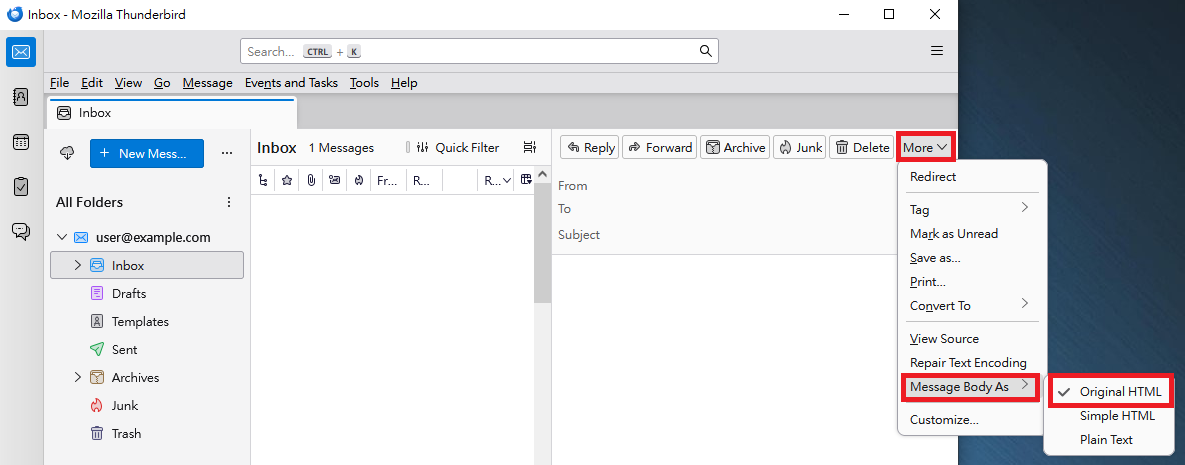Viewport: 1185px width, 465px height.
Task: Sort by junk status flame column
Action: click(358, 181)
